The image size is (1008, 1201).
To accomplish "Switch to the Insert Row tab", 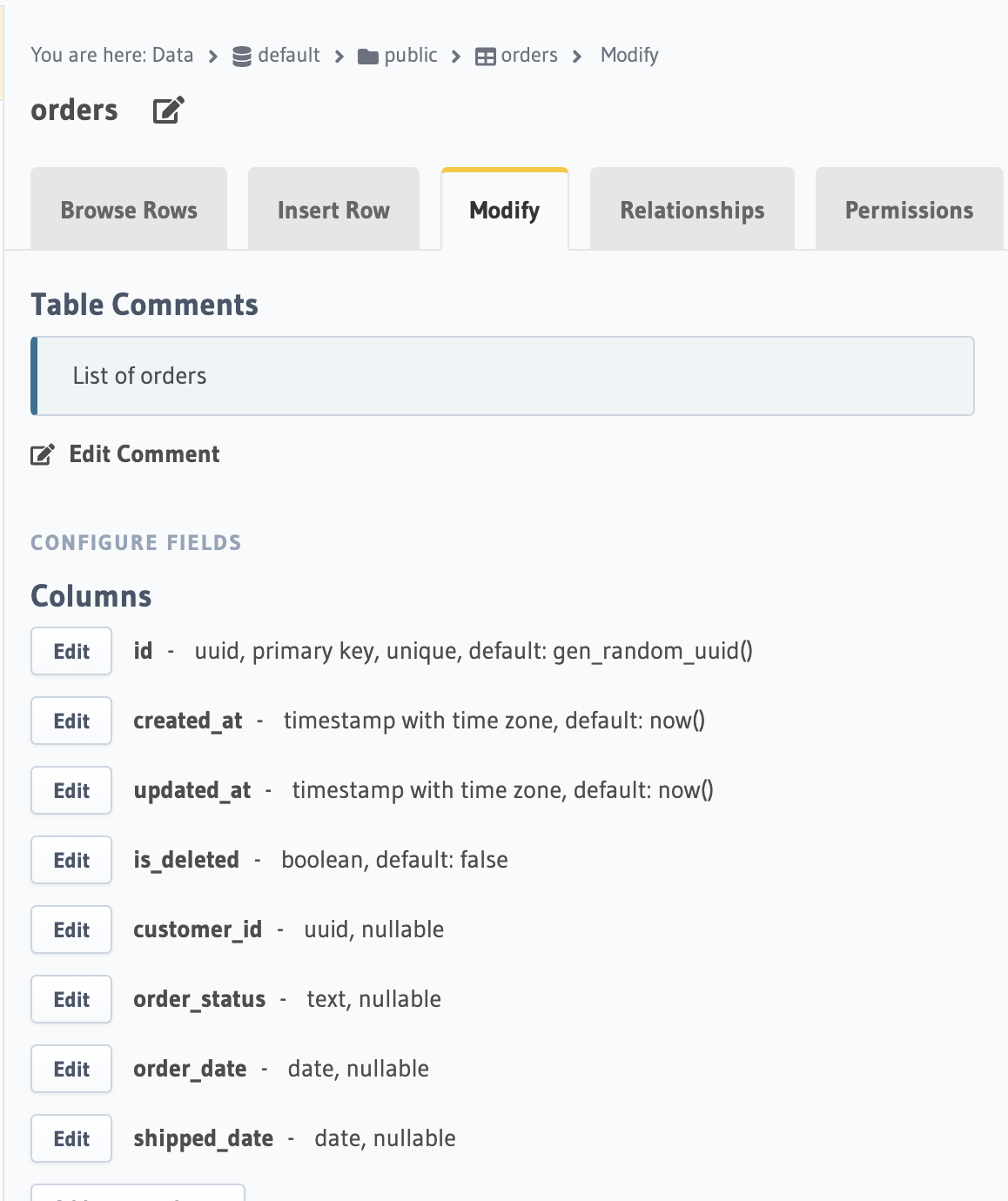I will tap(333, 210).
